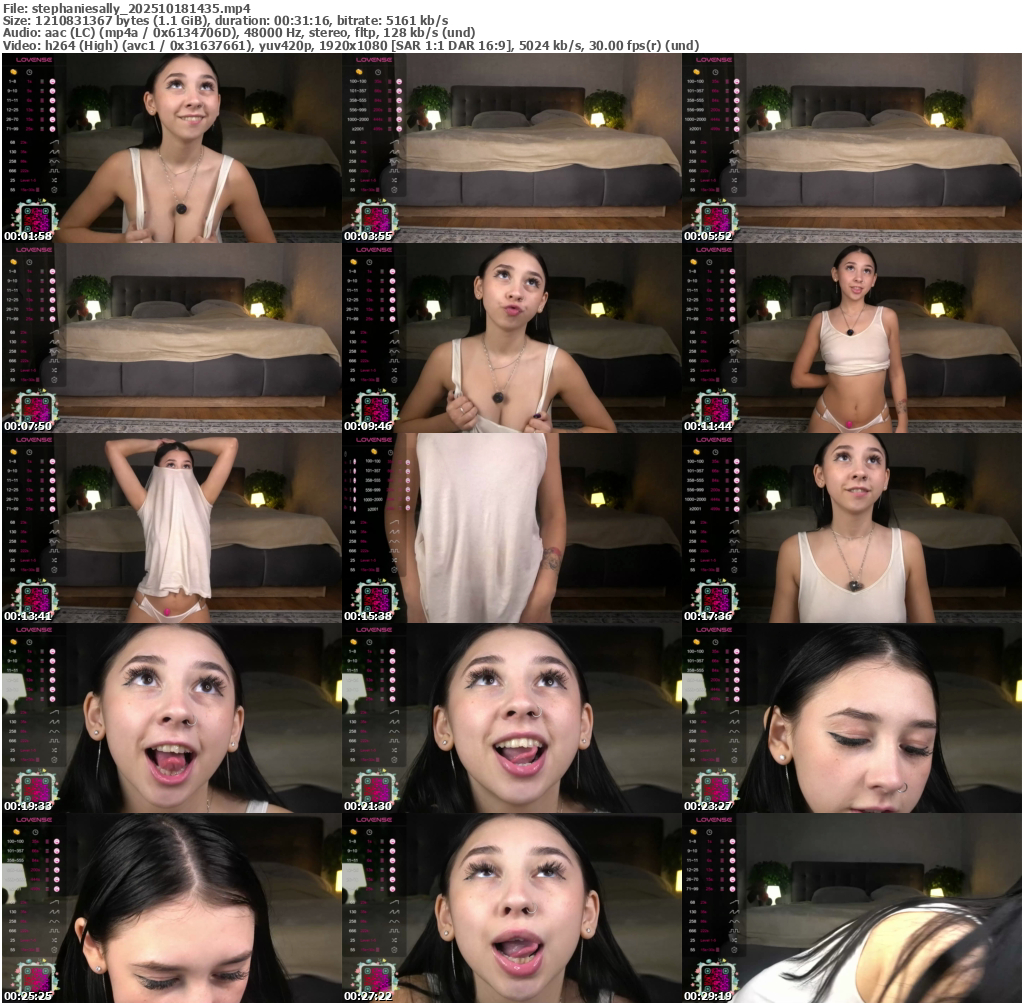Viewport: 1024px width, 1003px height.
Task: Click the LOVENSE logo in the 00:07:50 frame
Action: point(34,249)
